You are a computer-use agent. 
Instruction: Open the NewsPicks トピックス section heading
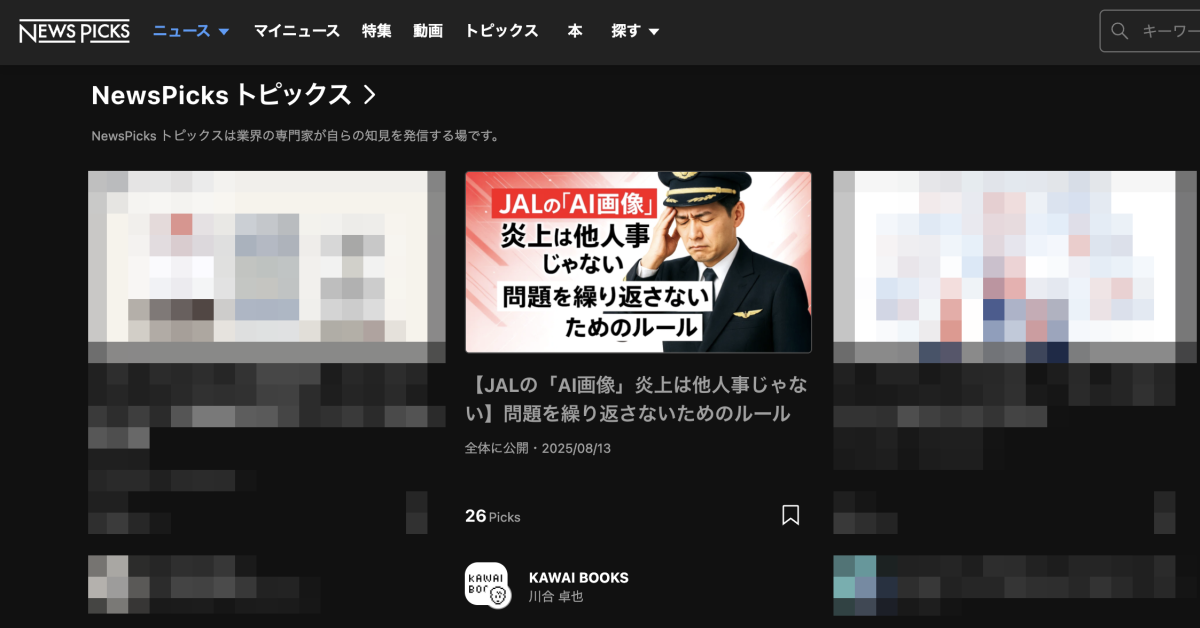(x=221, y=95)
